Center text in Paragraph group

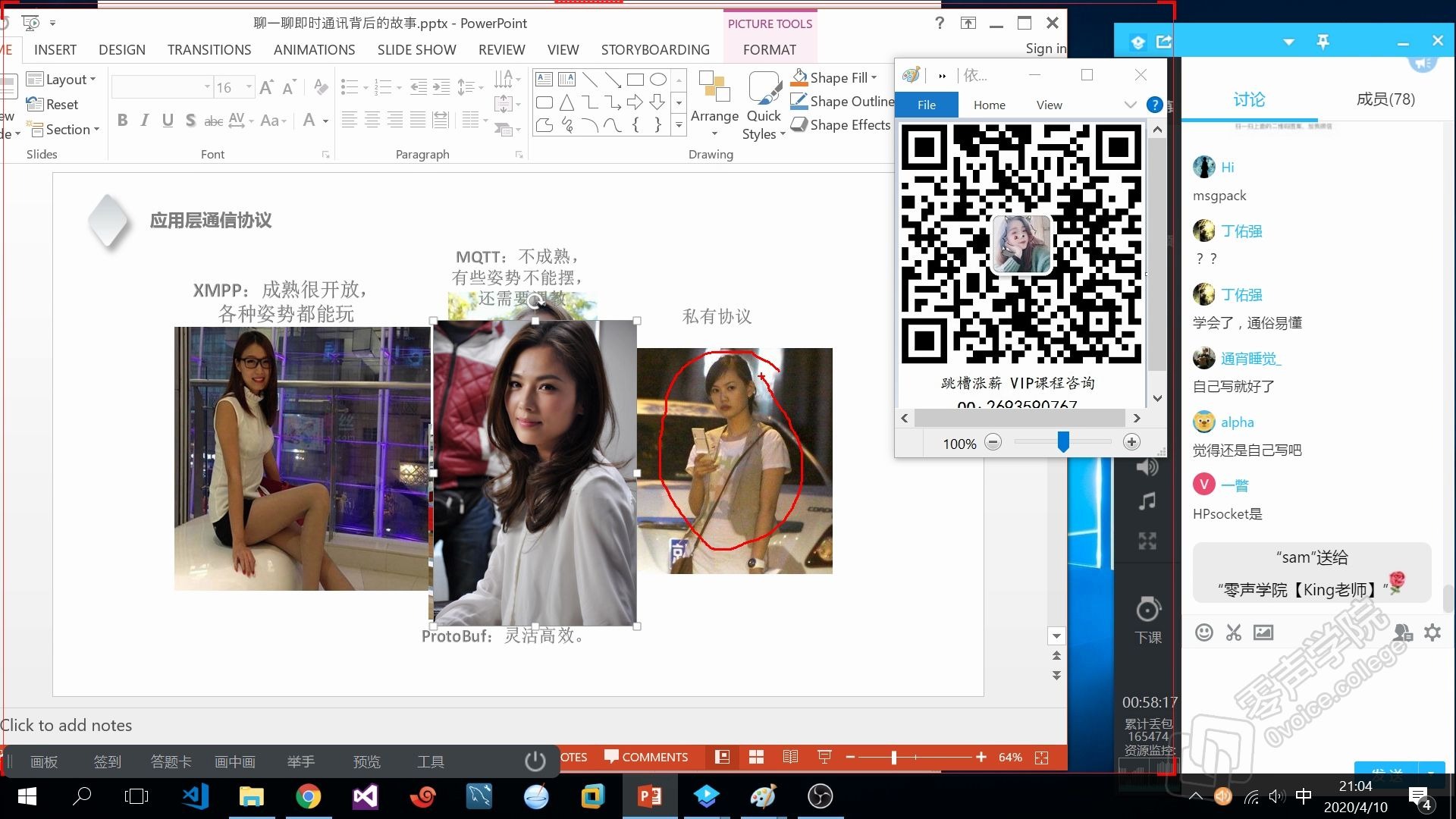click(x=372, y=120)
